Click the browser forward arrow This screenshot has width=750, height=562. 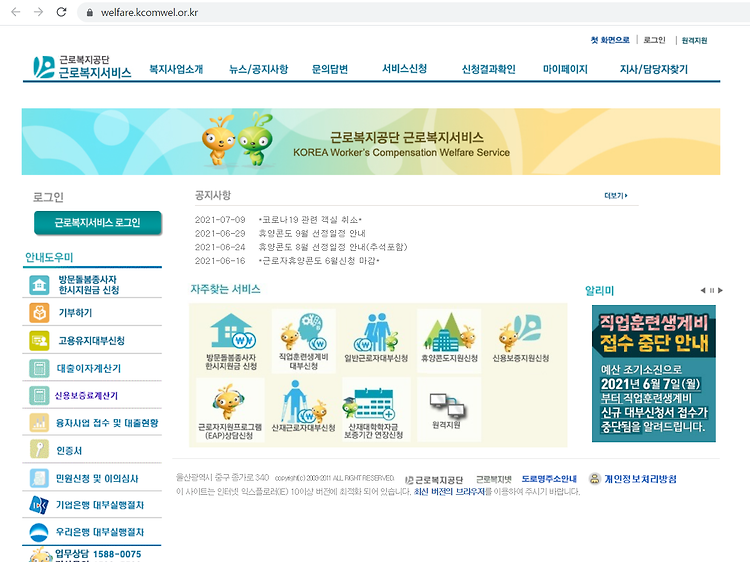pyautogui.click(x=38, y=12)
